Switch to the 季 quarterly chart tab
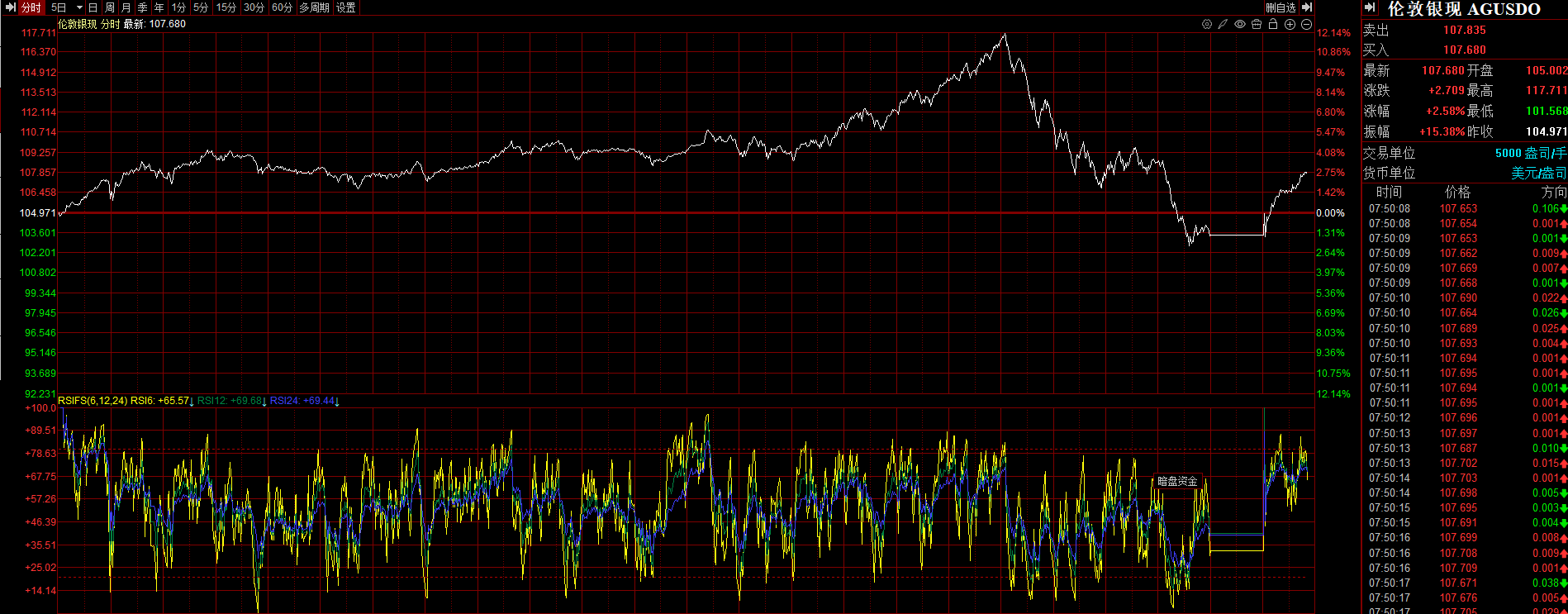This screenshot has height=614, width=1568. [143, 7]
